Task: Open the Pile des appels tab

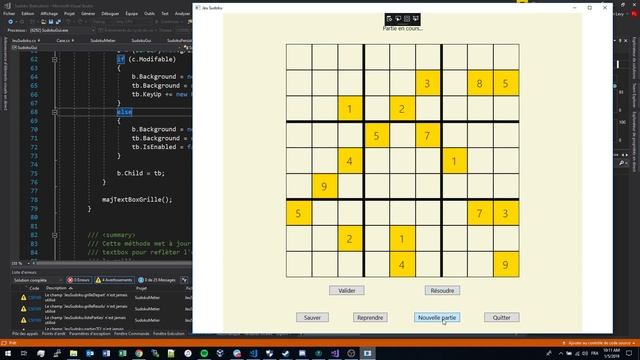Action: (25, 334)
